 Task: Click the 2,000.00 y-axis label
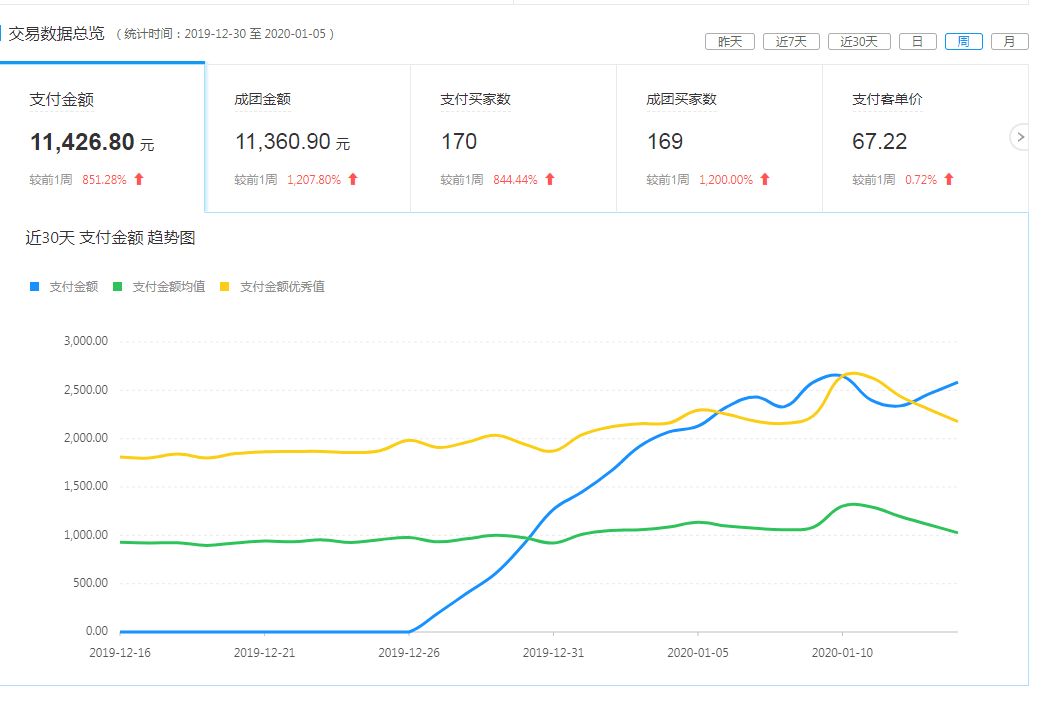coord(86,438)
